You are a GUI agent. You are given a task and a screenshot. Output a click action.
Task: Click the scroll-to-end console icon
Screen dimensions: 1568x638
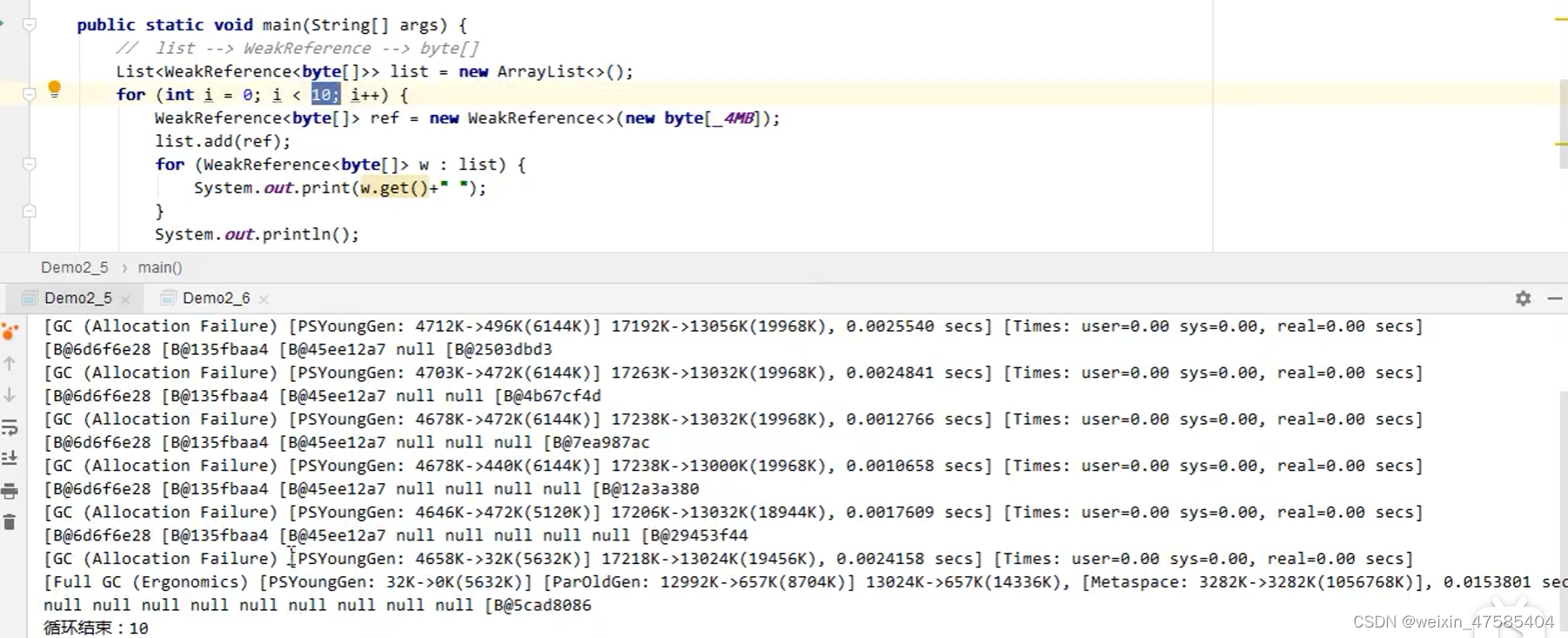coord(10,458)
